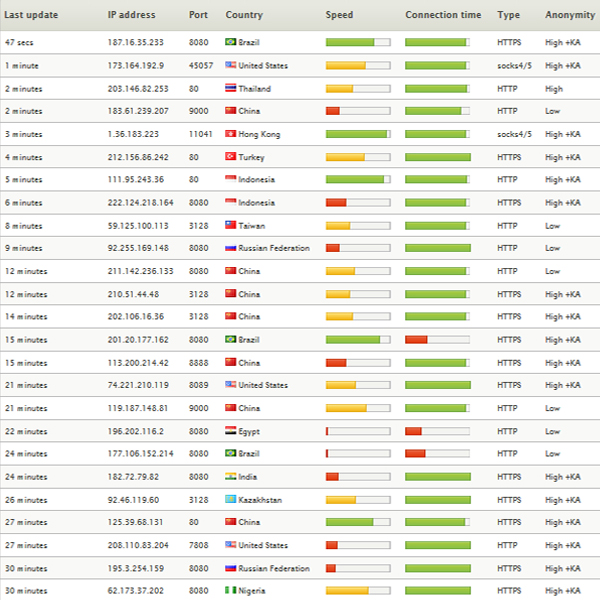Click connection time bar for 196.202.116.2
The width and height of the screenshot is (600, 600).
click(437, 431)
